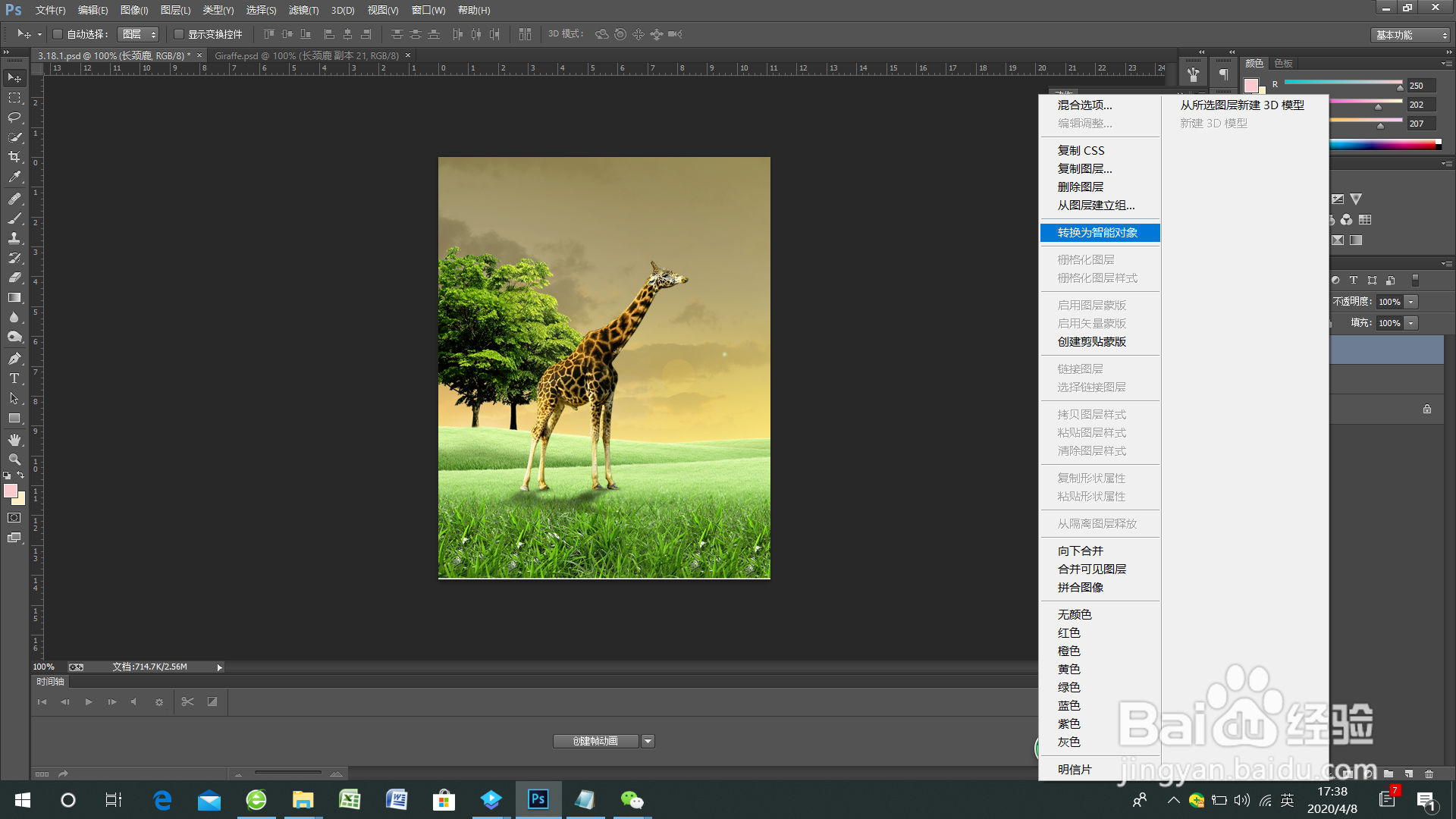
Task: Enable the 自动选择 checkbox
Action: (x=58, y=34)
